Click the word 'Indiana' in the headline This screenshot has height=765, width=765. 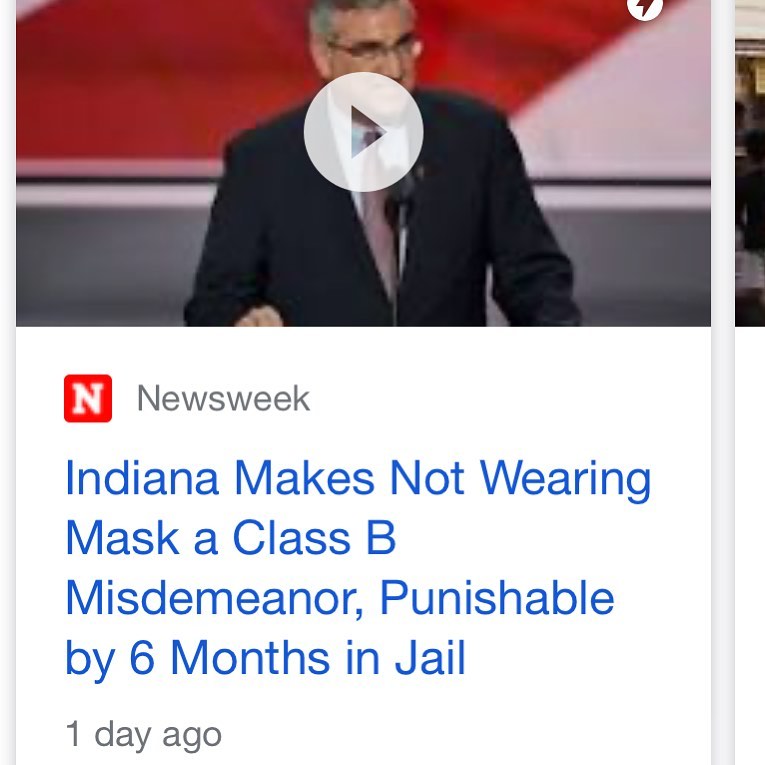[x=141, y=478]
